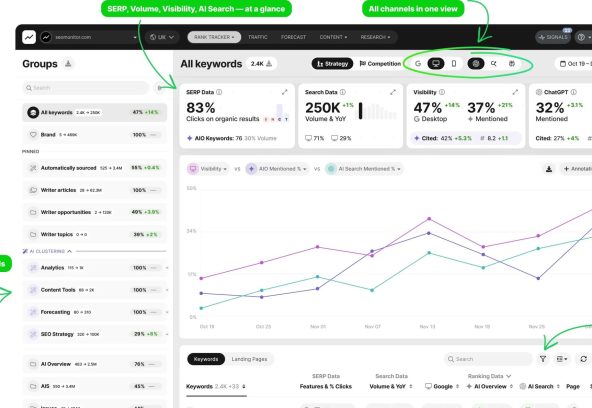This screenshot has height=408, width=592.
Task: Switch to the Landing Pages tab
Action: pyautogui.click(x=249, y=359)
